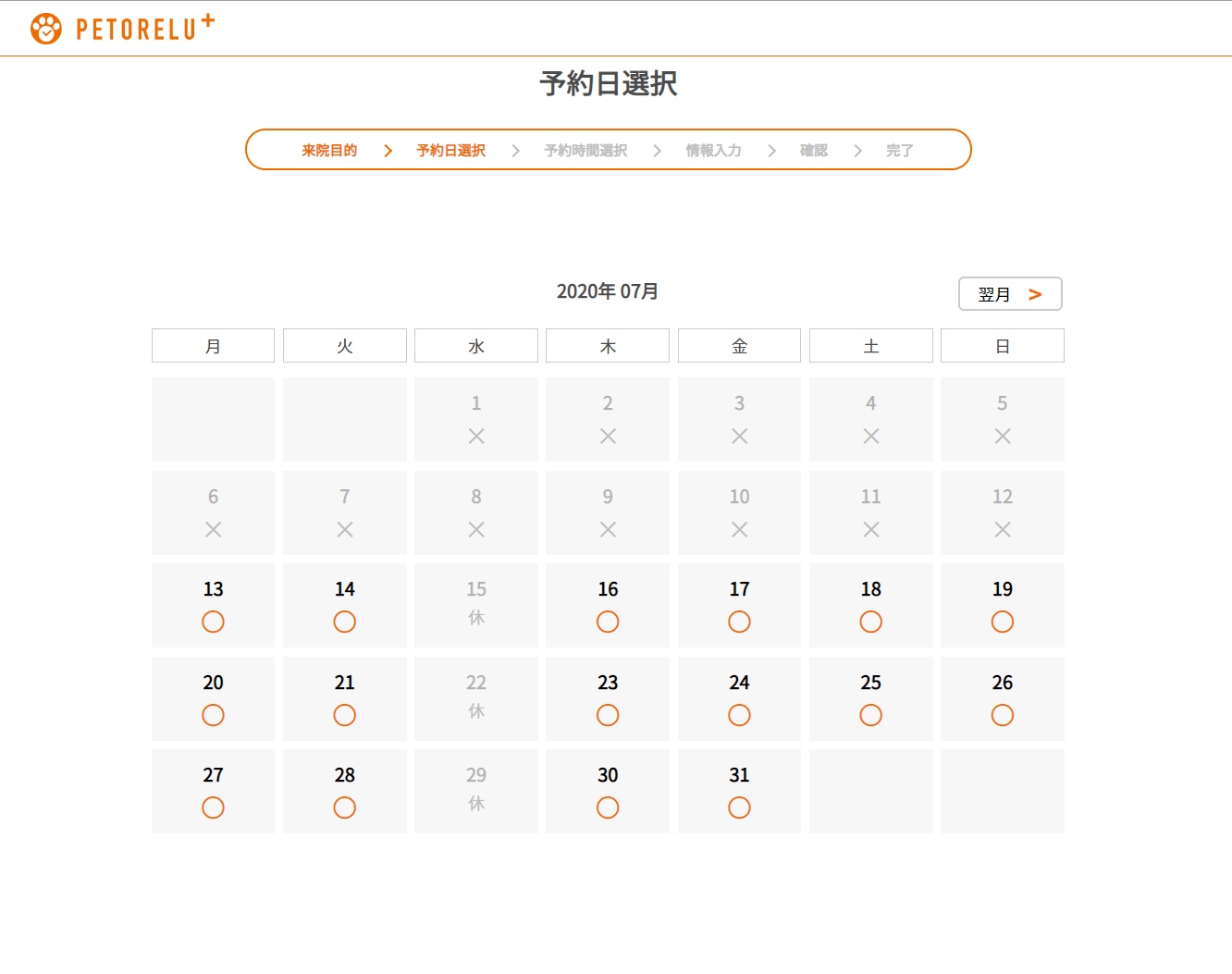Choose date 26 in calendar
Image resolution: width=1232 pixels, height=974 pixels.
[x=1003, y=698]
